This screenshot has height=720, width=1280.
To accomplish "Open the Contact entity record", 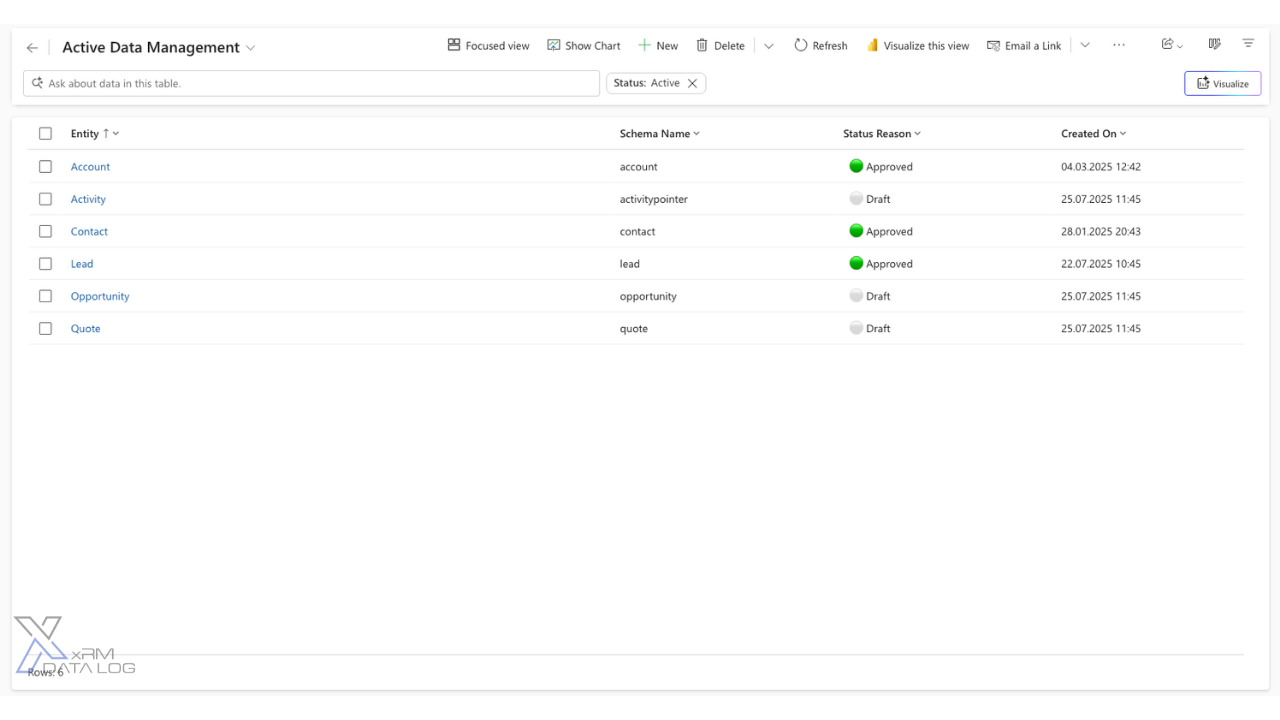I will 89,232.
